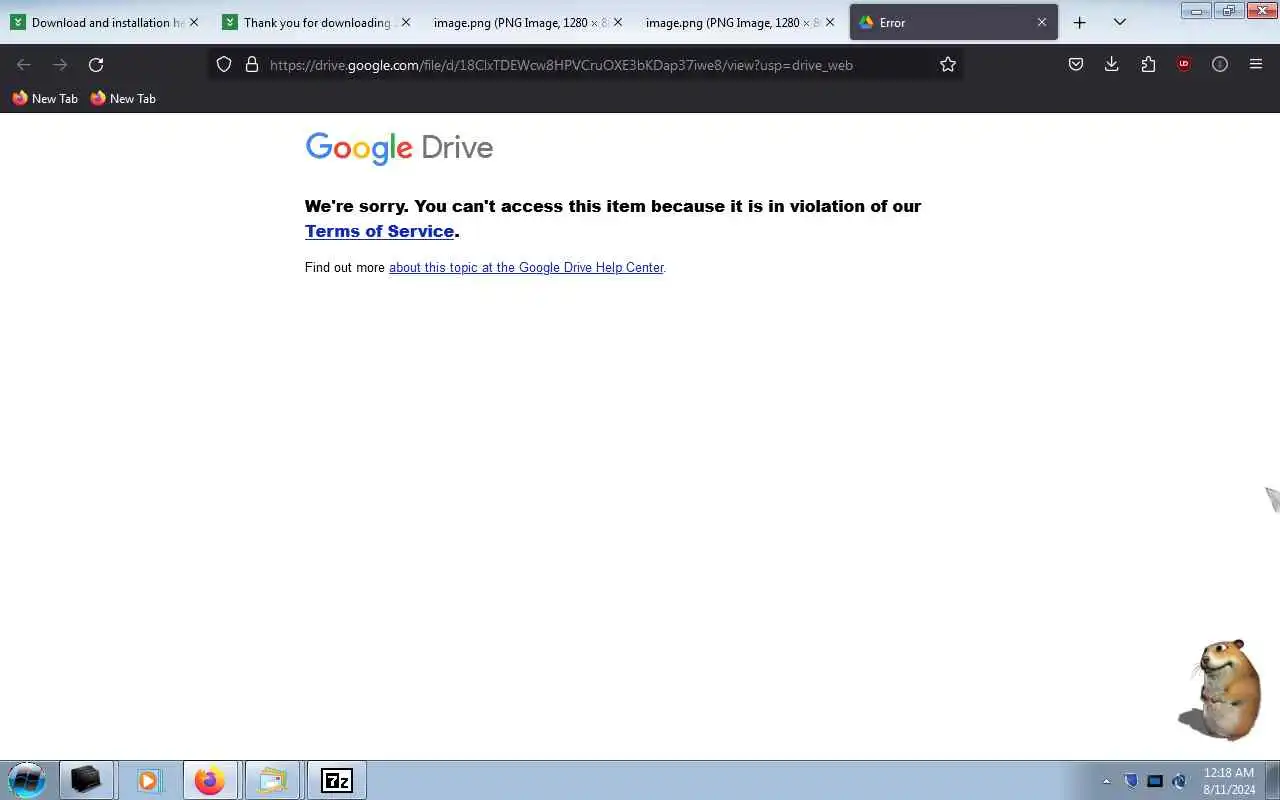Open the shield tray icon
This screenshot has width=1280, height=800.
click(x=1131, y=781)
